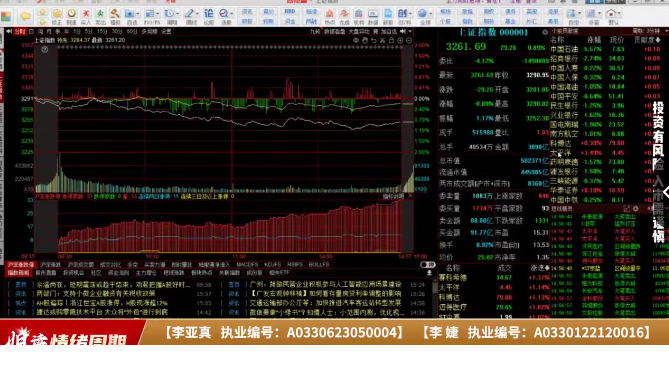Click the download icon beside news tabs
This screenshot has height=368, width=669.
[429, 272]
